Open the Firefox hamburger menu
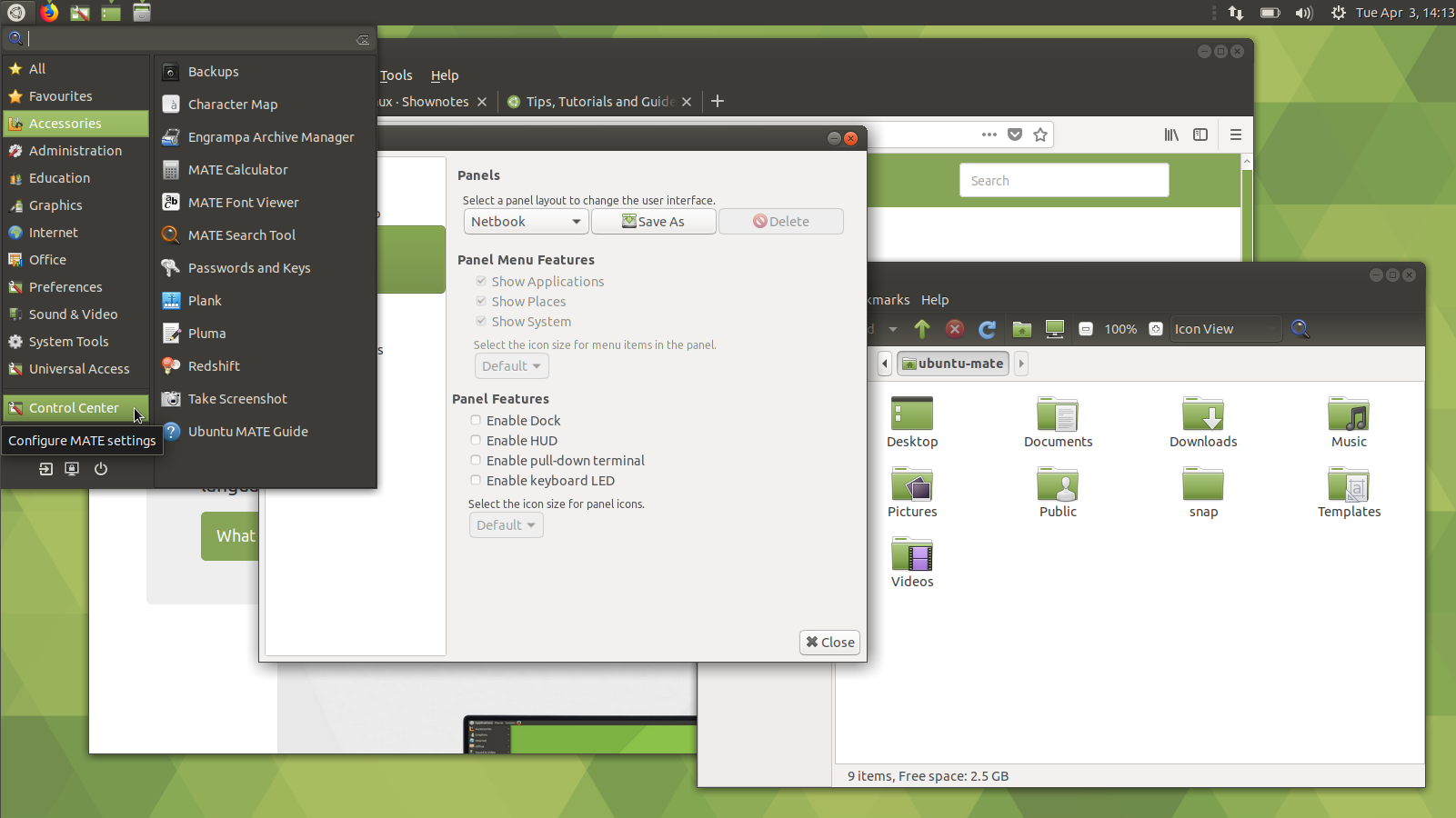 click(x=1235, y=135)
